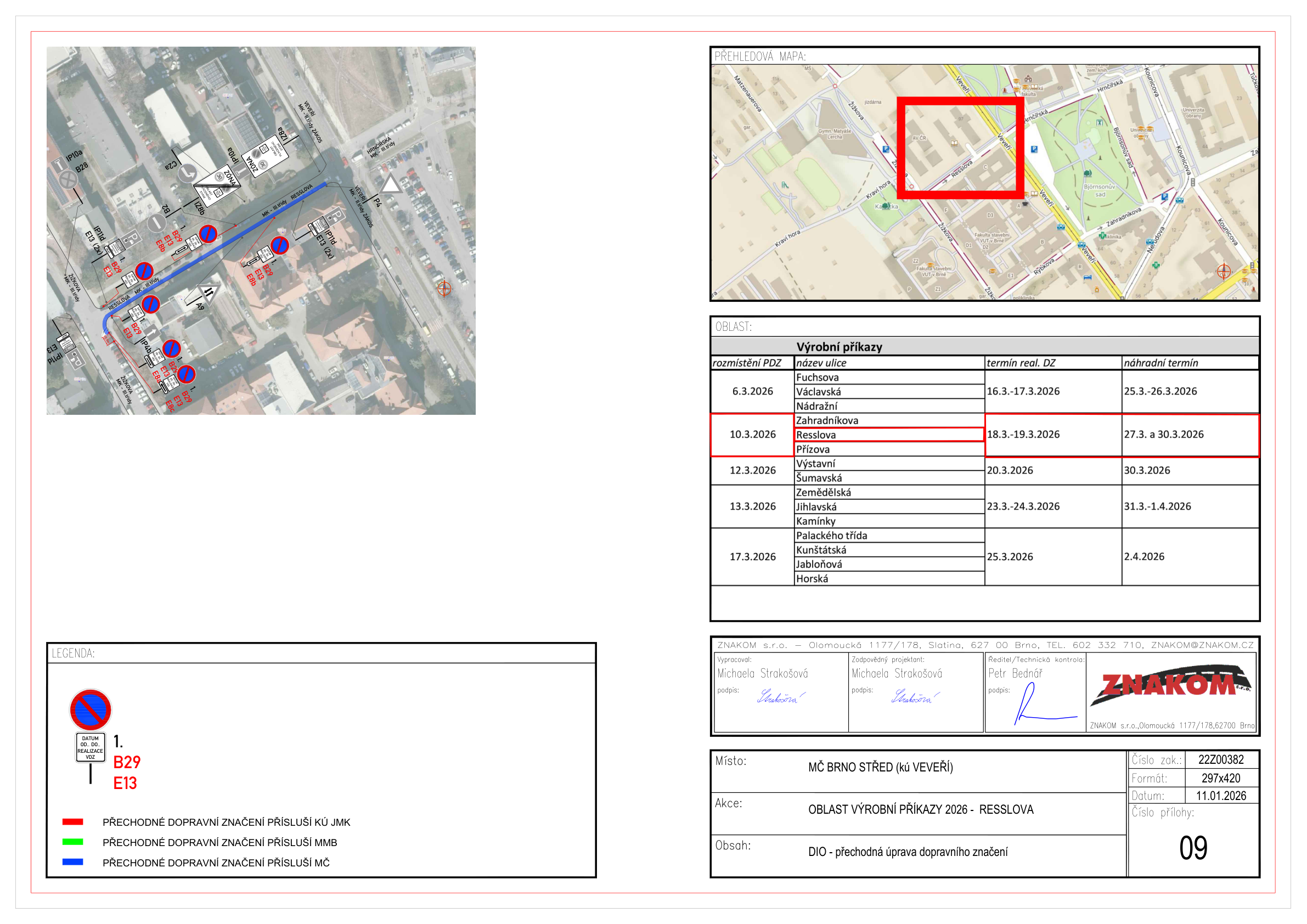Click the attachment number '09'
This screenshot has height=924, width=1307.
[x=1193, y=848]
